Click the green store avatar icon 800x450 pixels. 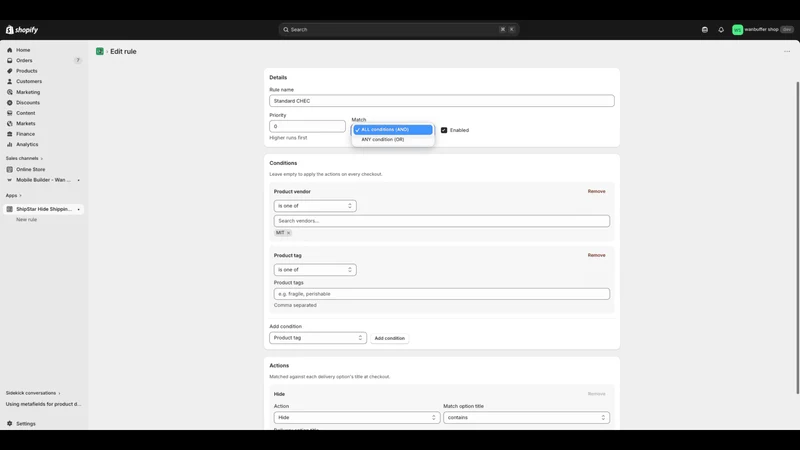[x=737, y=30]
